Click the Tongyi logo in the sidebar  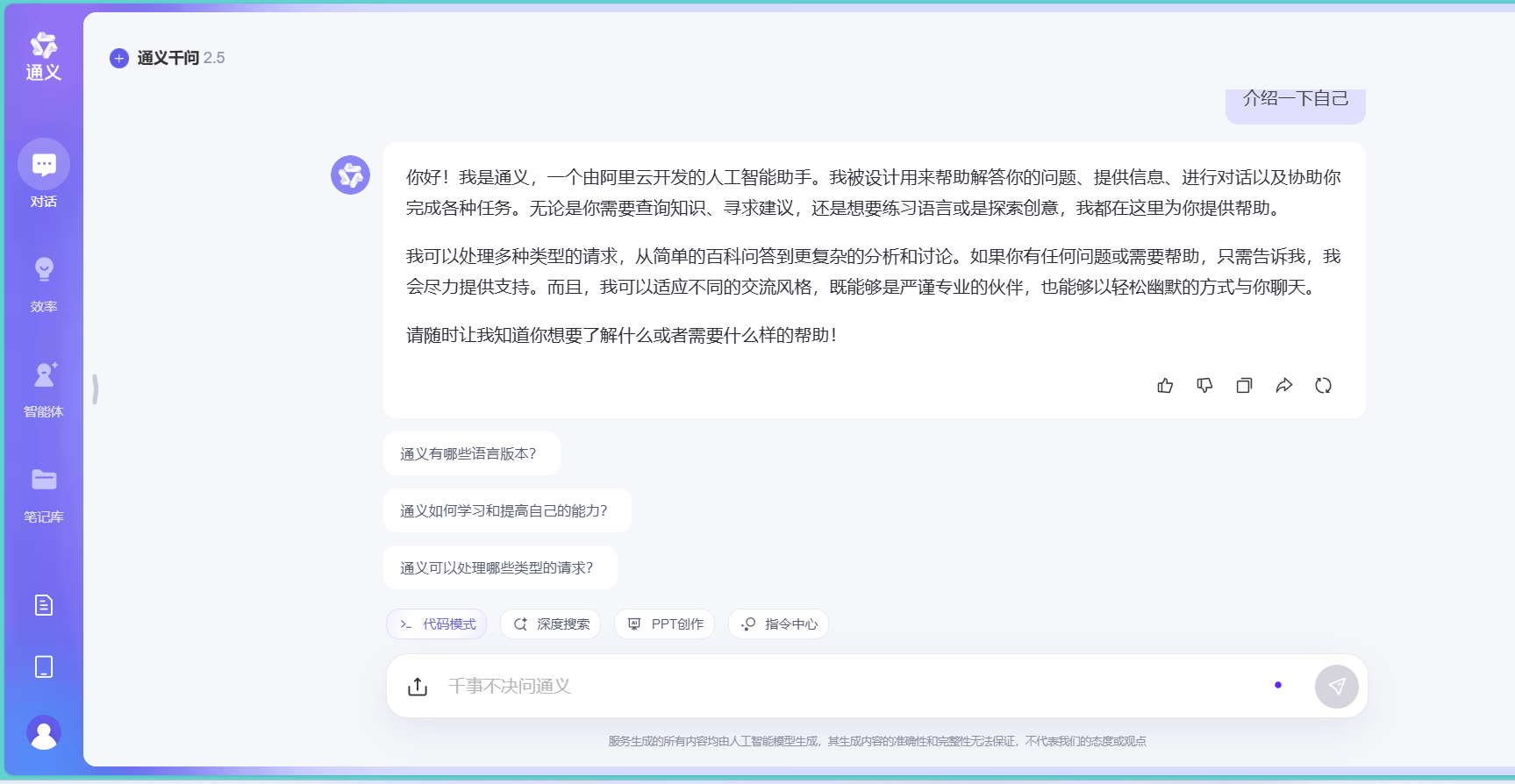pyautogui.click(x=43, y=56)
